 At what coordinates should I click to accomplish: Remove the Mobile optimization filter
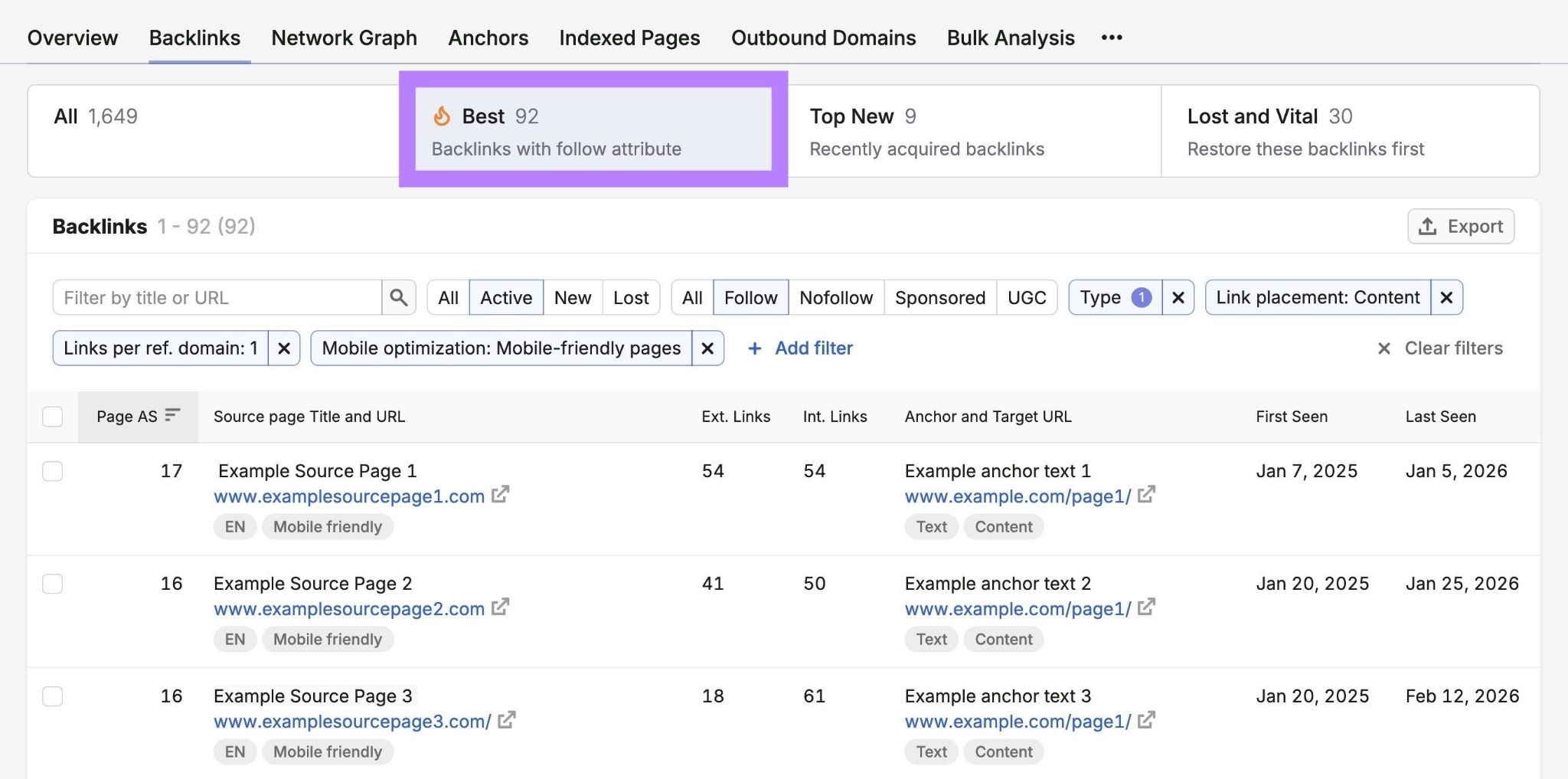(x=707, y=349)
